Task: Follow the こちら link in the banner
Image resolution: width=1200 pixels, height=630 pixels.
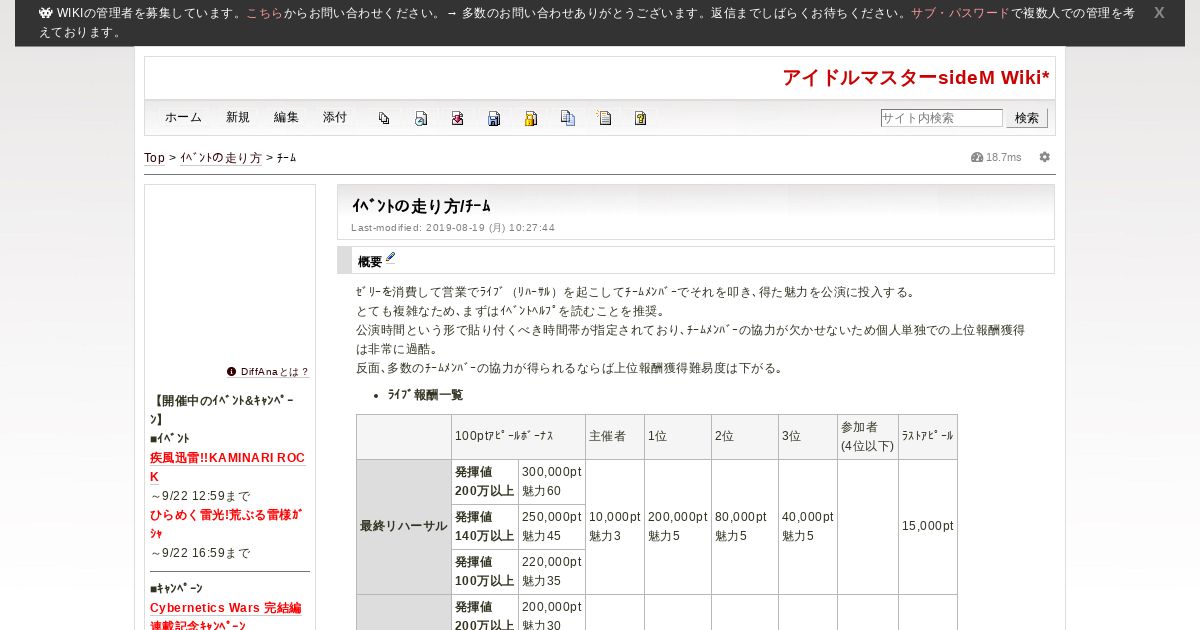Action: (265, 13)
